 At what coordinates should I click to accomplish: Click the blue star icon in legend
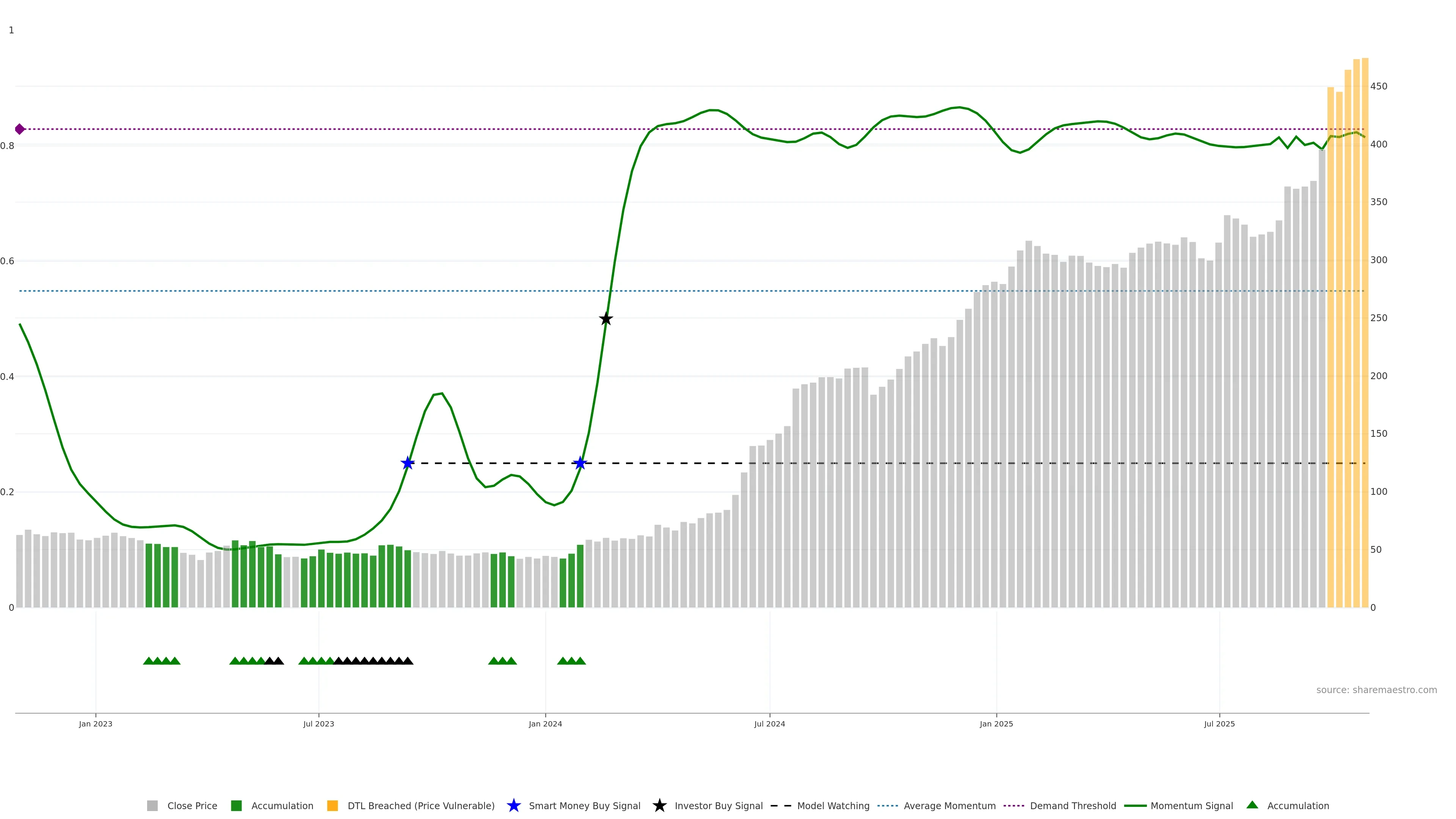513,805
